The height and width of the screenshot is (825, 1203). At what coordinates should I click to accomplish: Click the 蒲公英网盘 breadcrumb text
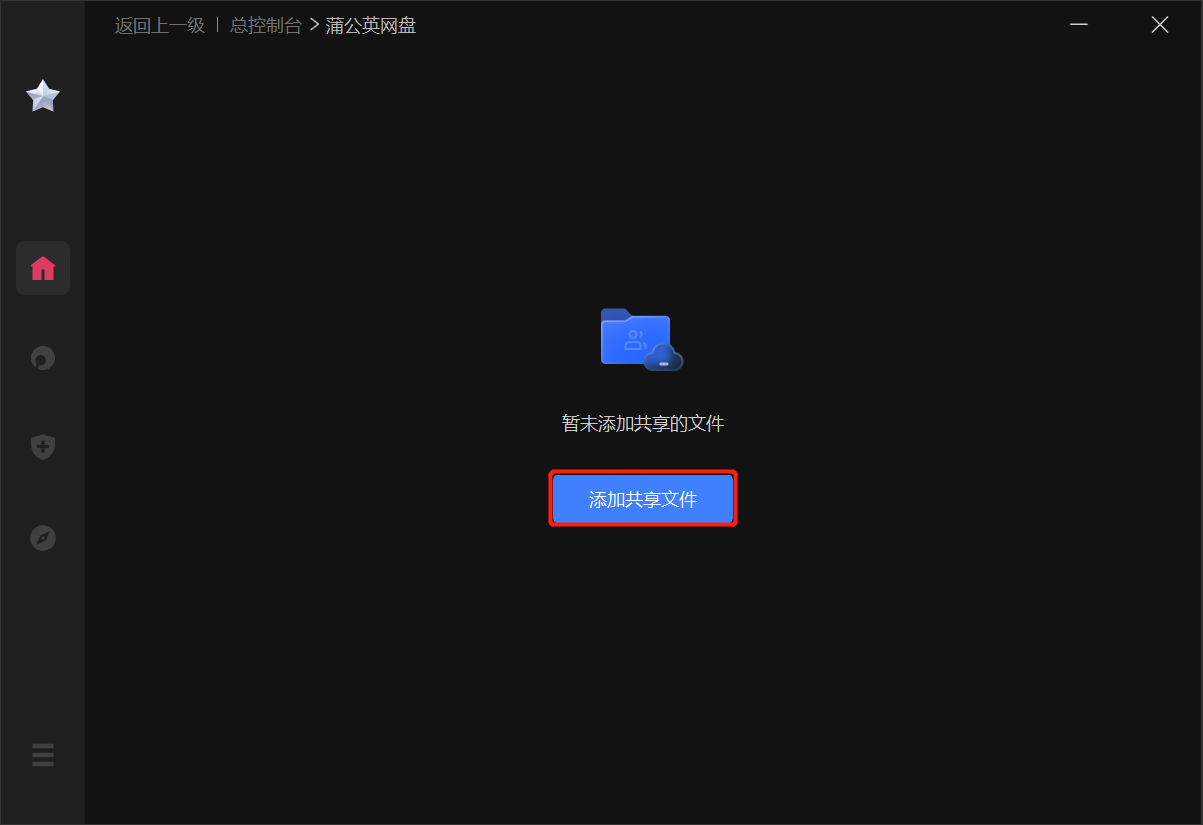(371, 26)
